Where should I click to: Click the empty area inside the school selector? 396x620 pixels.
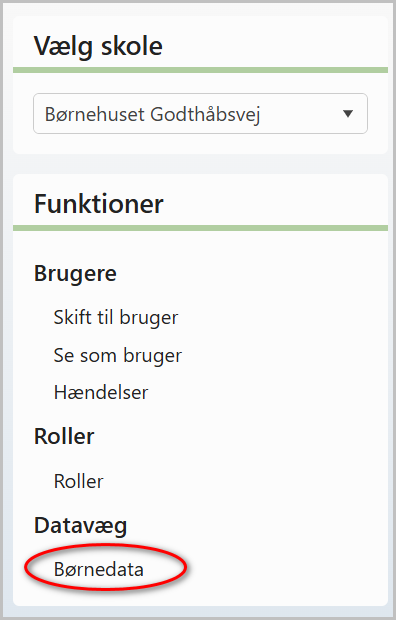[301, 114]
